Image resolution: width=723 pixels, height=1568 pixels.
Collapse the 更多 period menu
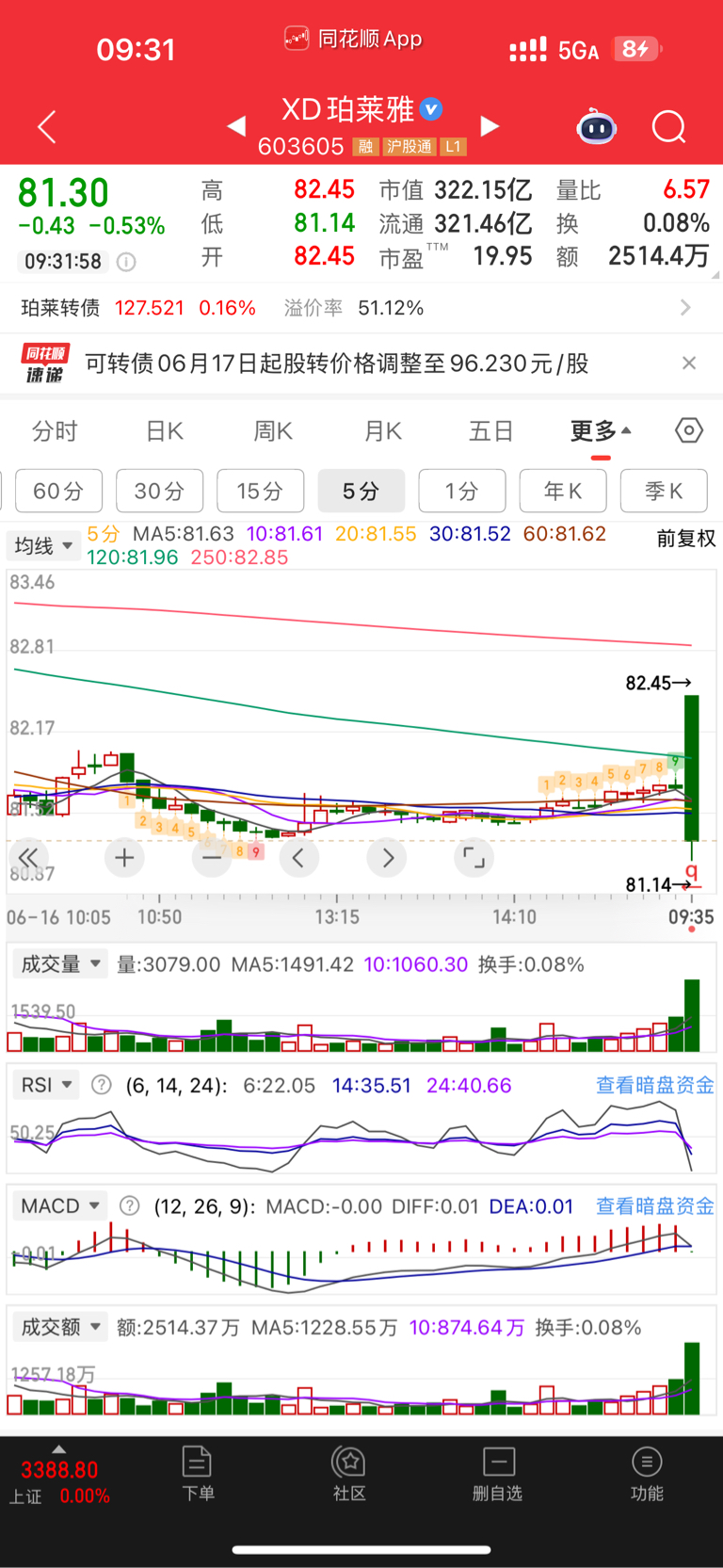pos(601,431)
